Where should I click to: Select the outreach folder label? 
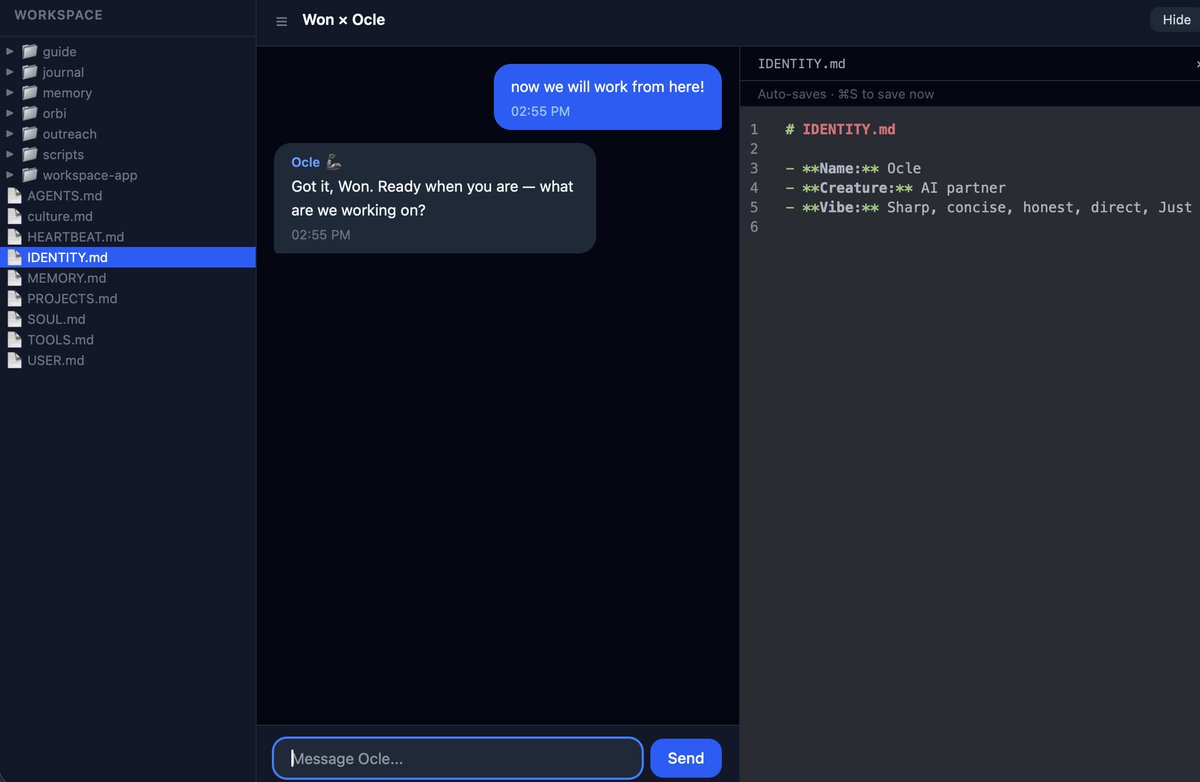[70, 134]
